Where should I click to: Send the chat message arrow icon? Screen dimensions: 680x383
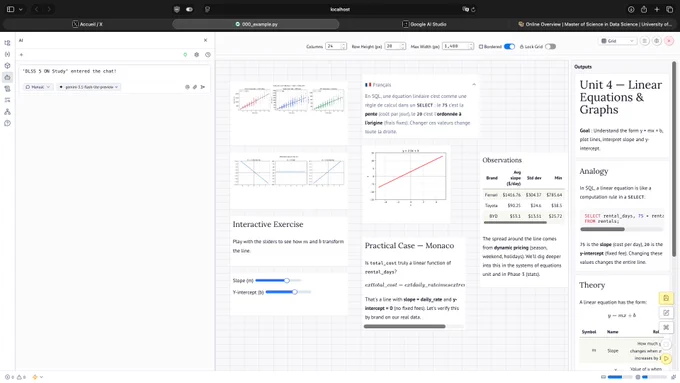(203, 87)
